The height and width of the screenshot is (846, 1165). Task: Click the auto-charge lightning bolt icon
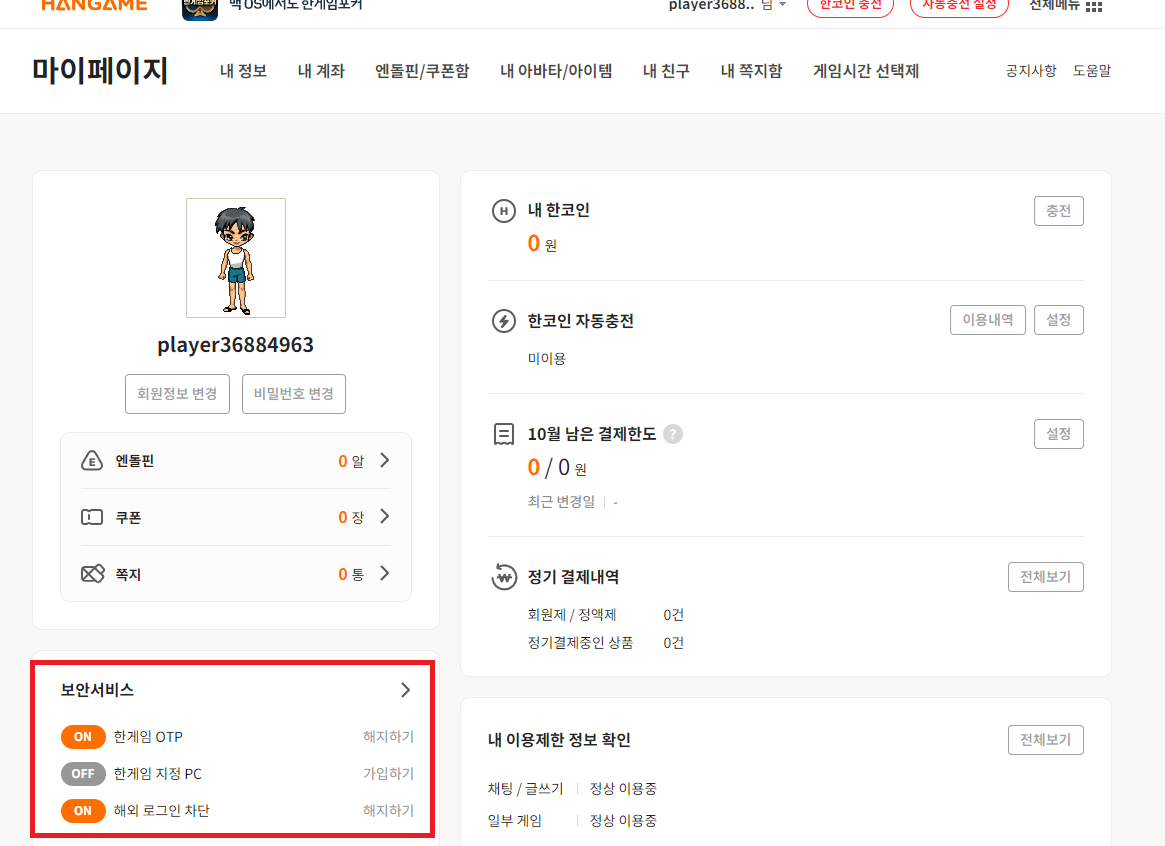click(x=504, y=322)
